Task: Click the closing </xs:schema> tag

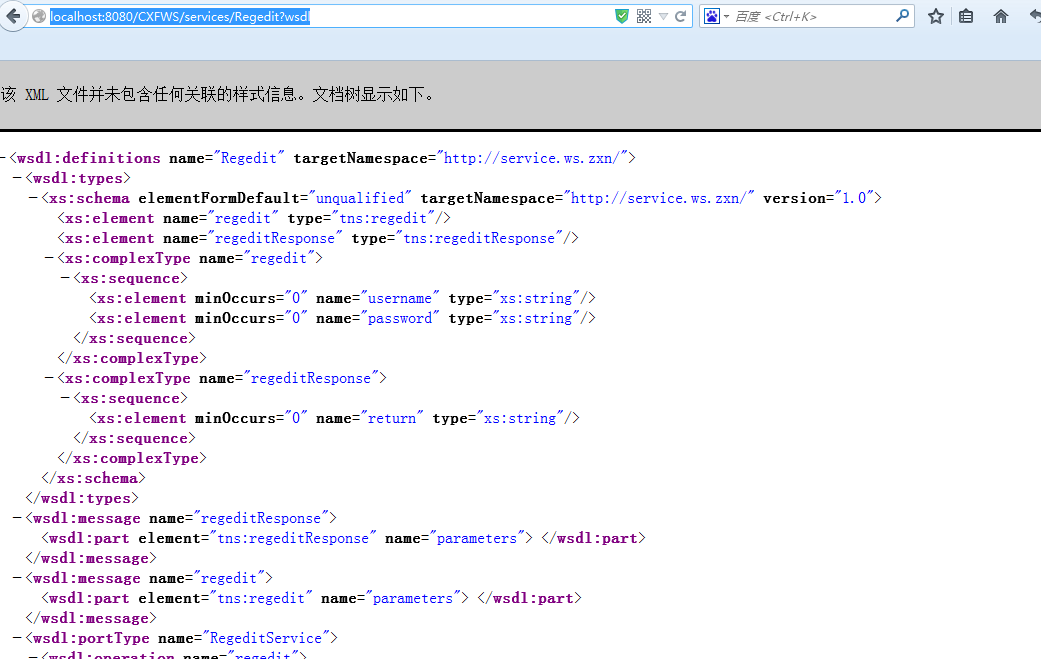Action: click(94, 478)
